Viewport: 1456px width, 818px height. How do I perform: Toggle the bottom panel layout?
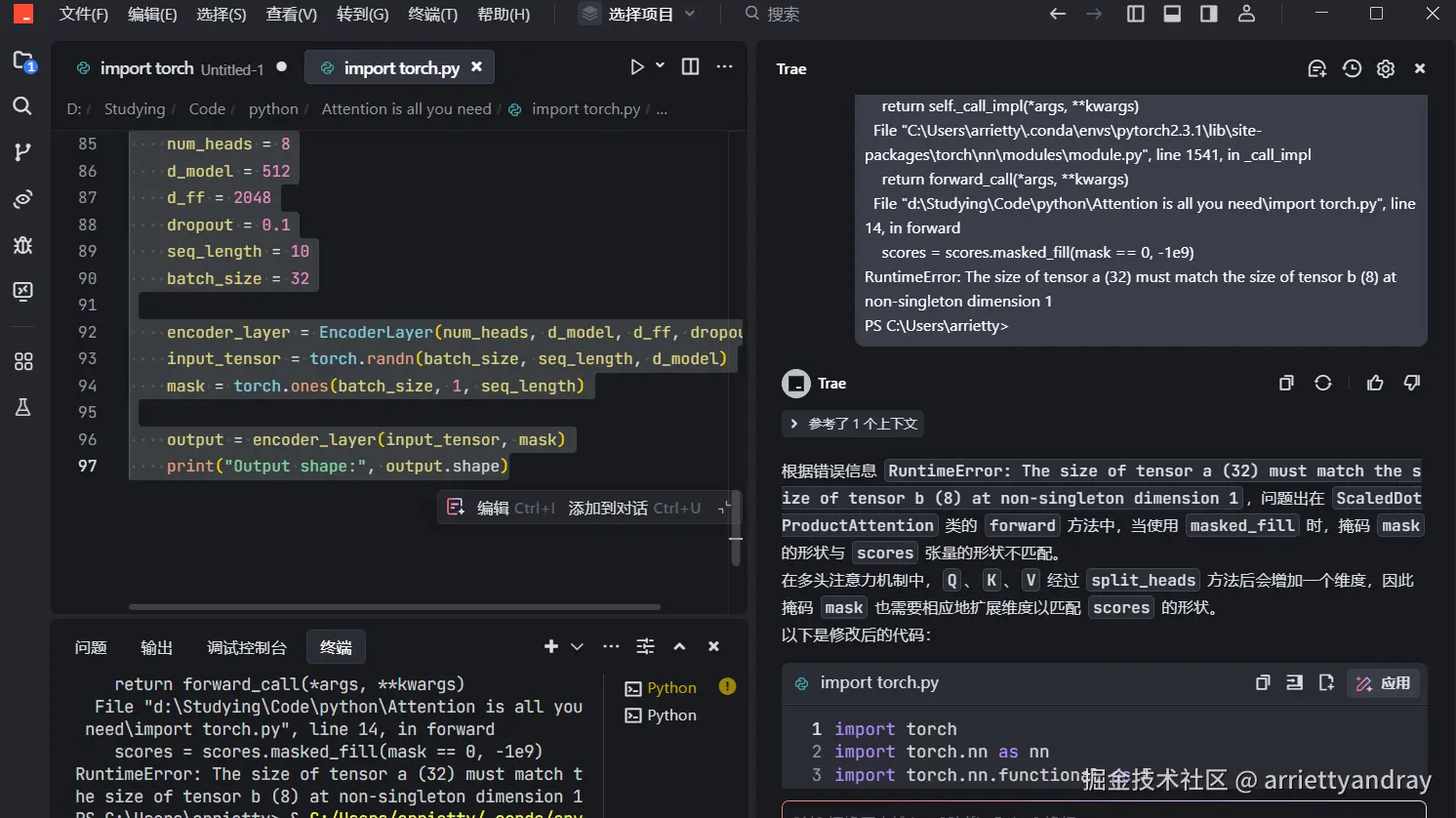click(x=1172, y=14)
